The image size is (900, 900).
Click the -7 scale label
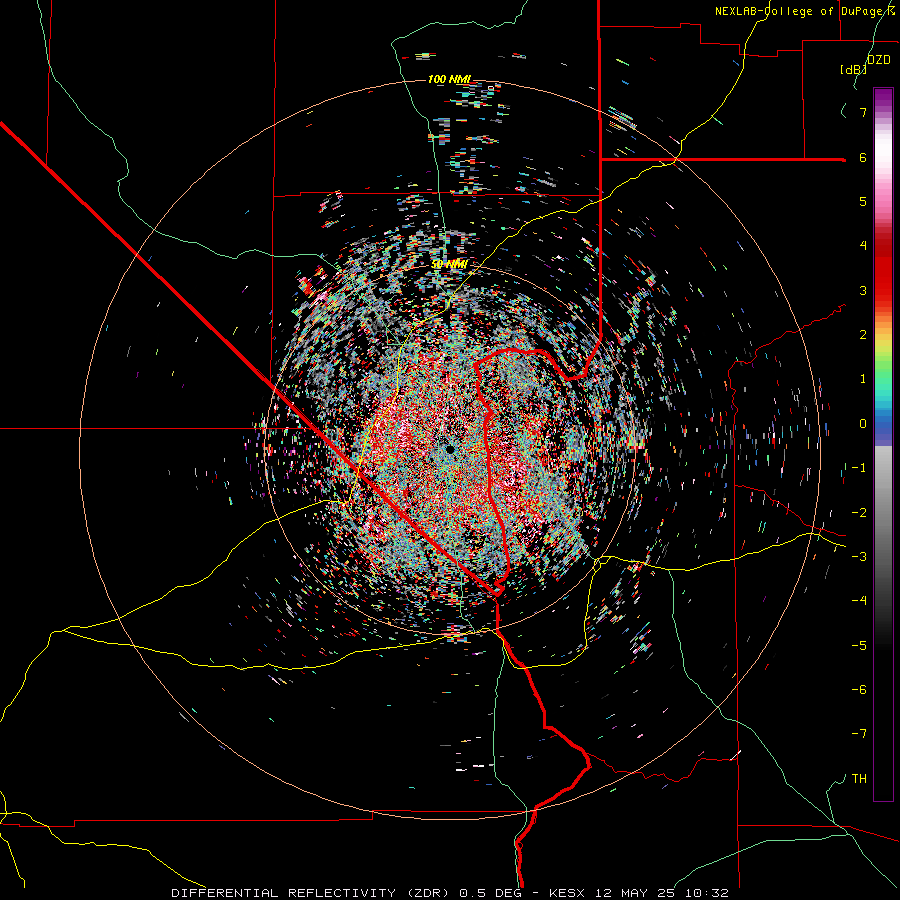pyautogui.click(x=859, y=734)
